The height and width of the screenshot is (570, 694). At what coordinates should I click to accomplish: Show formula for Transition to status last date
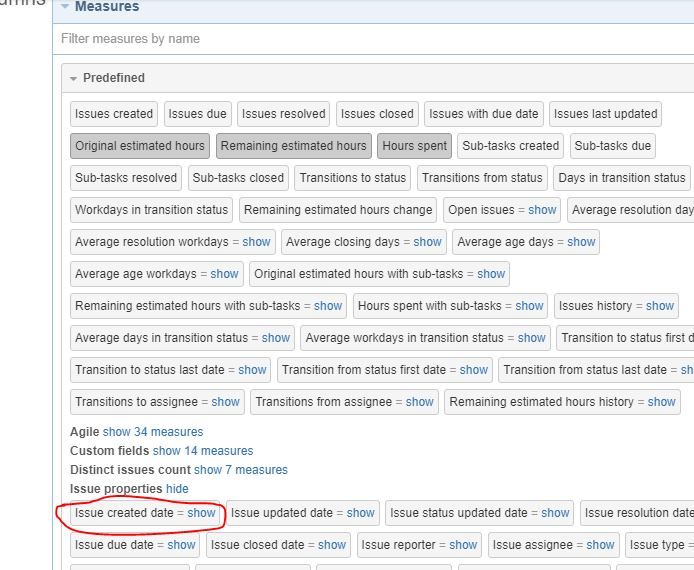point(252,370)
